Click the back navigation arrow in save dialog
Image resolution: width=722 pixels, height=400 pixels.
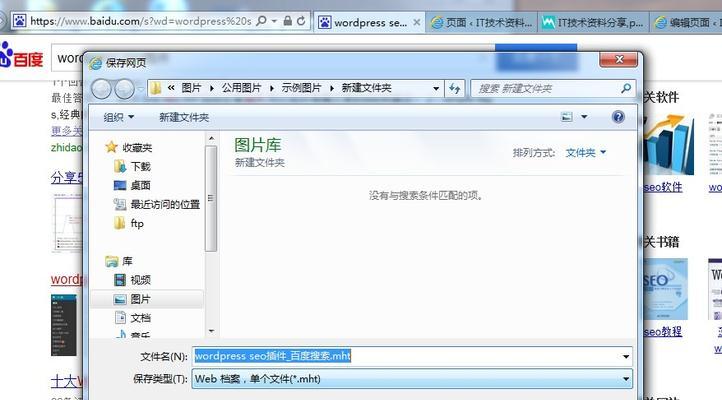pos(102,89)
